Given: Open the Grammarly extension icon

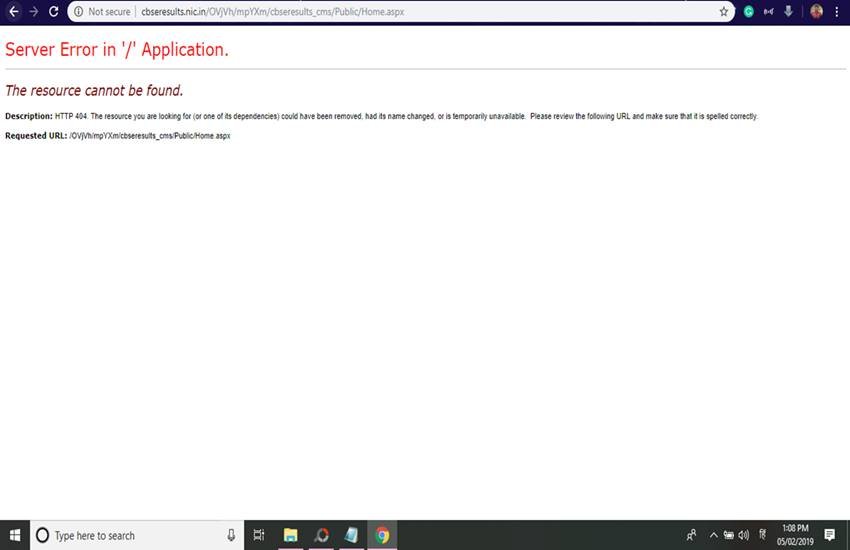Looking at the screenshot, I should [x=749, y=11].
